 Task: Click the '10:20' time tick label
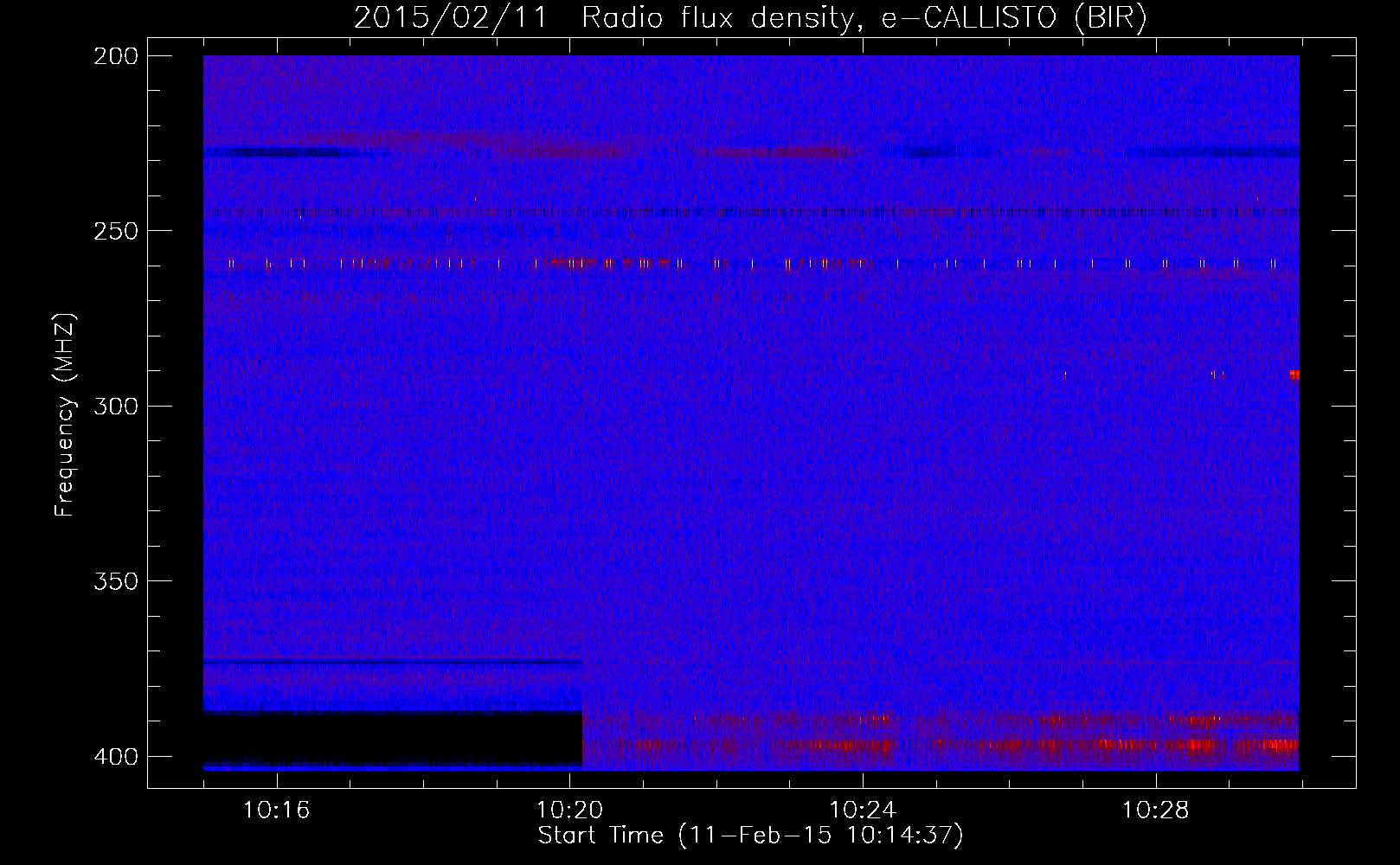(569, 811)
